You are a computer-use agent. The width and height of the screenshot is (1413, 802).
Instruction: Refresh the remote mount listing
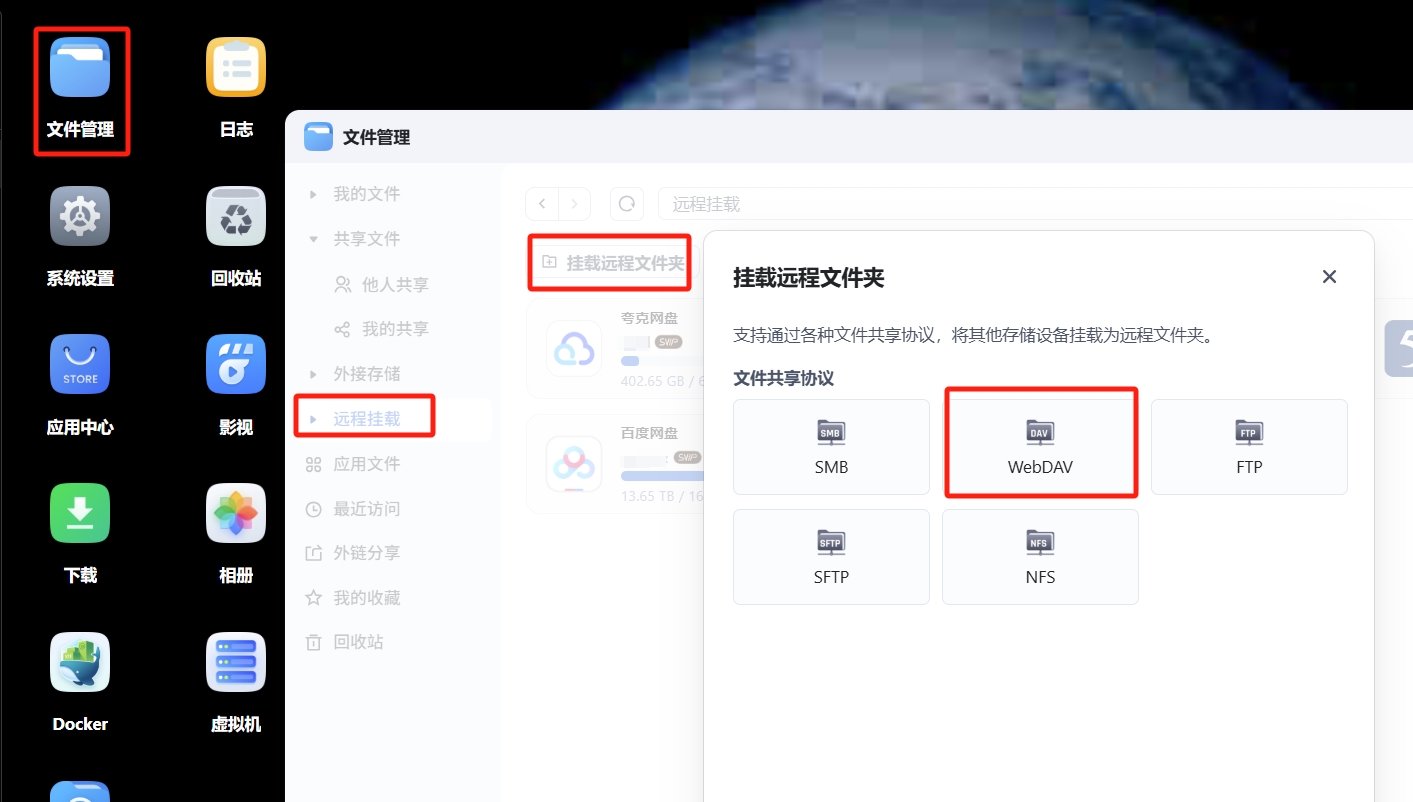pos(627,204)
